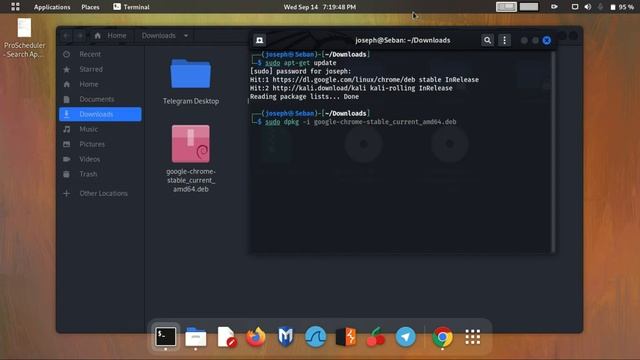Go forward in Files window
The height and width of the screenshot is (360, 640).
(x=80, y=36)
